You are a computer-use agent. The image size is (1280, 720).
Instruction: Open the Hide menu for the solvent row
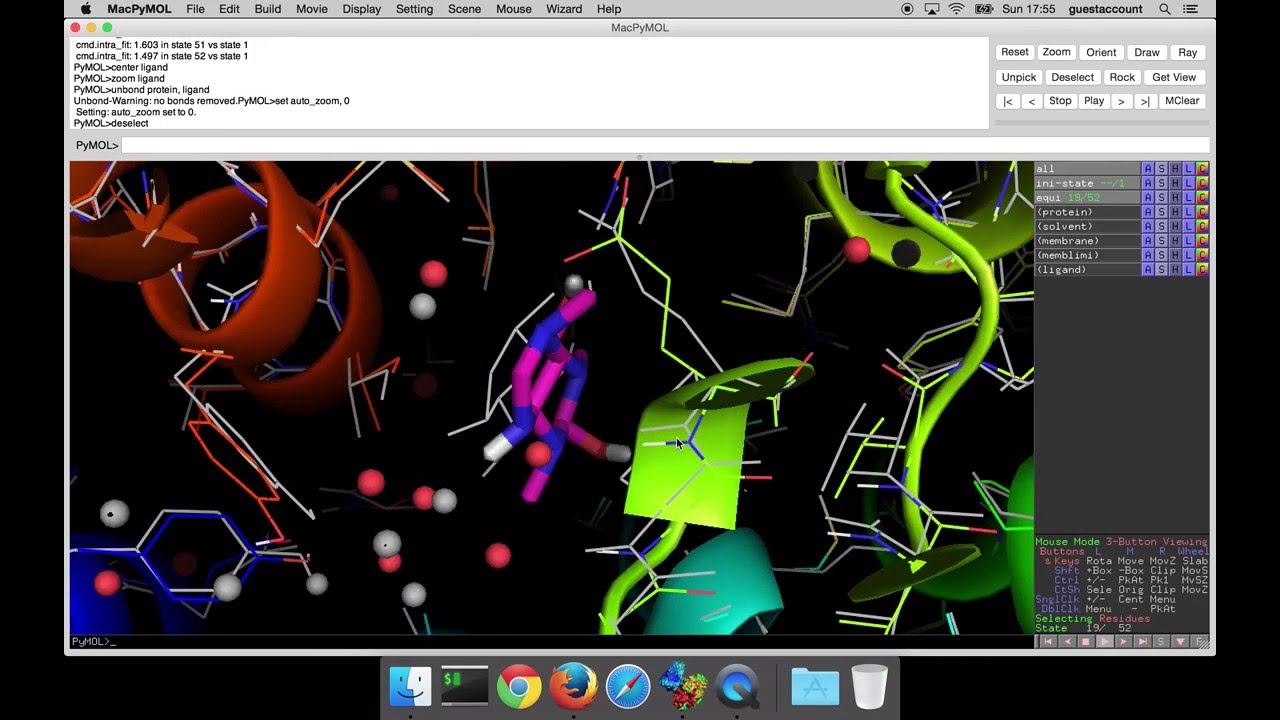pos(1175,226)
